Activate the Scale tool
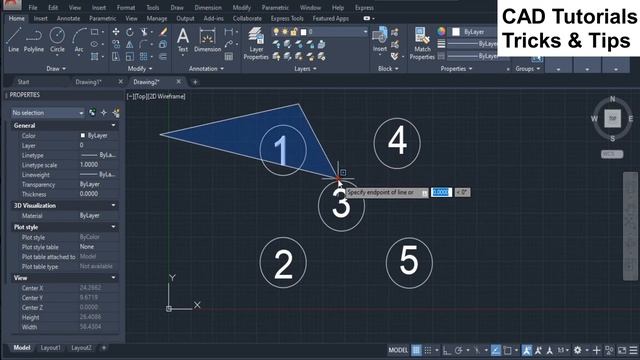Image resolution: width=640 pixels, height=360 pixels. point(130,56)
